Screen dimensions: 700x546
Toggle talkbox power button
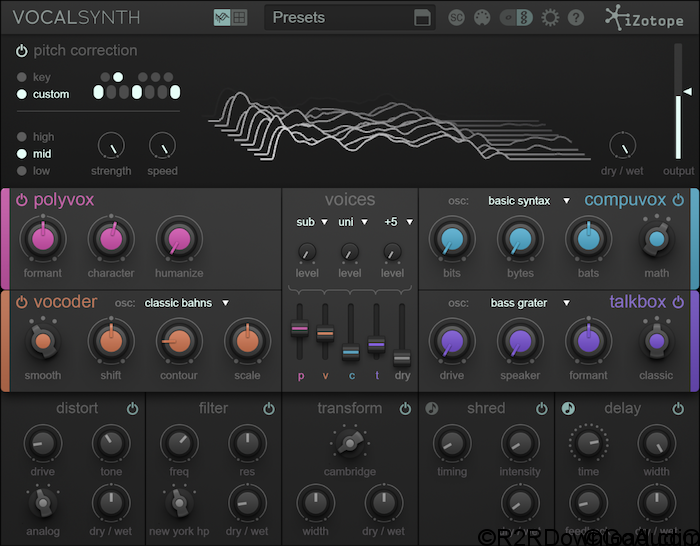(678, 302)
